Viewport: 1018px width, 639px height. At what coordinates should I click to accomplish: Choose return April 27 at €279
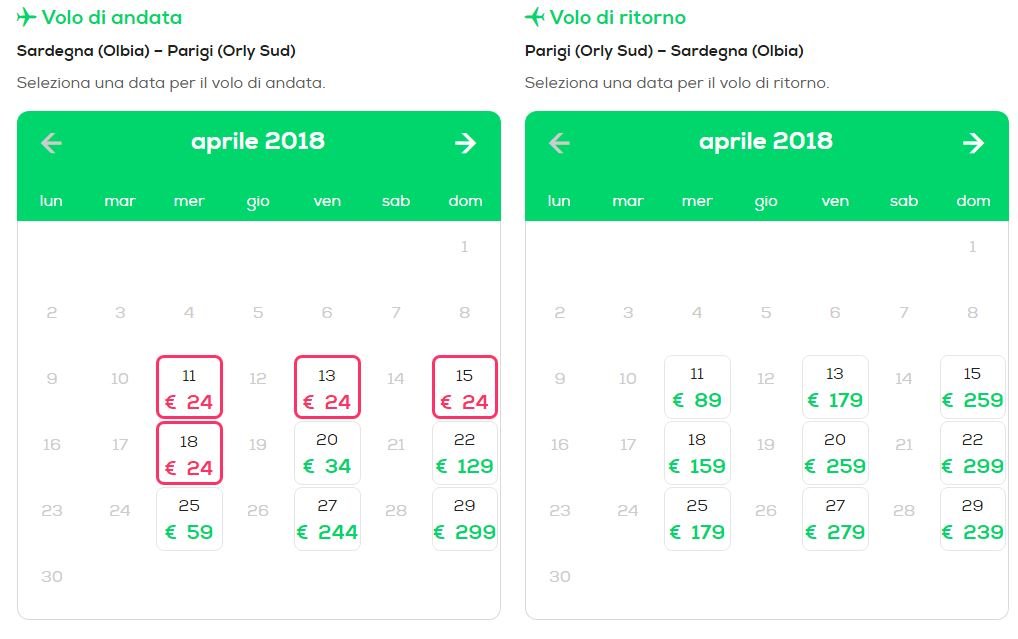tap(835, 520)
